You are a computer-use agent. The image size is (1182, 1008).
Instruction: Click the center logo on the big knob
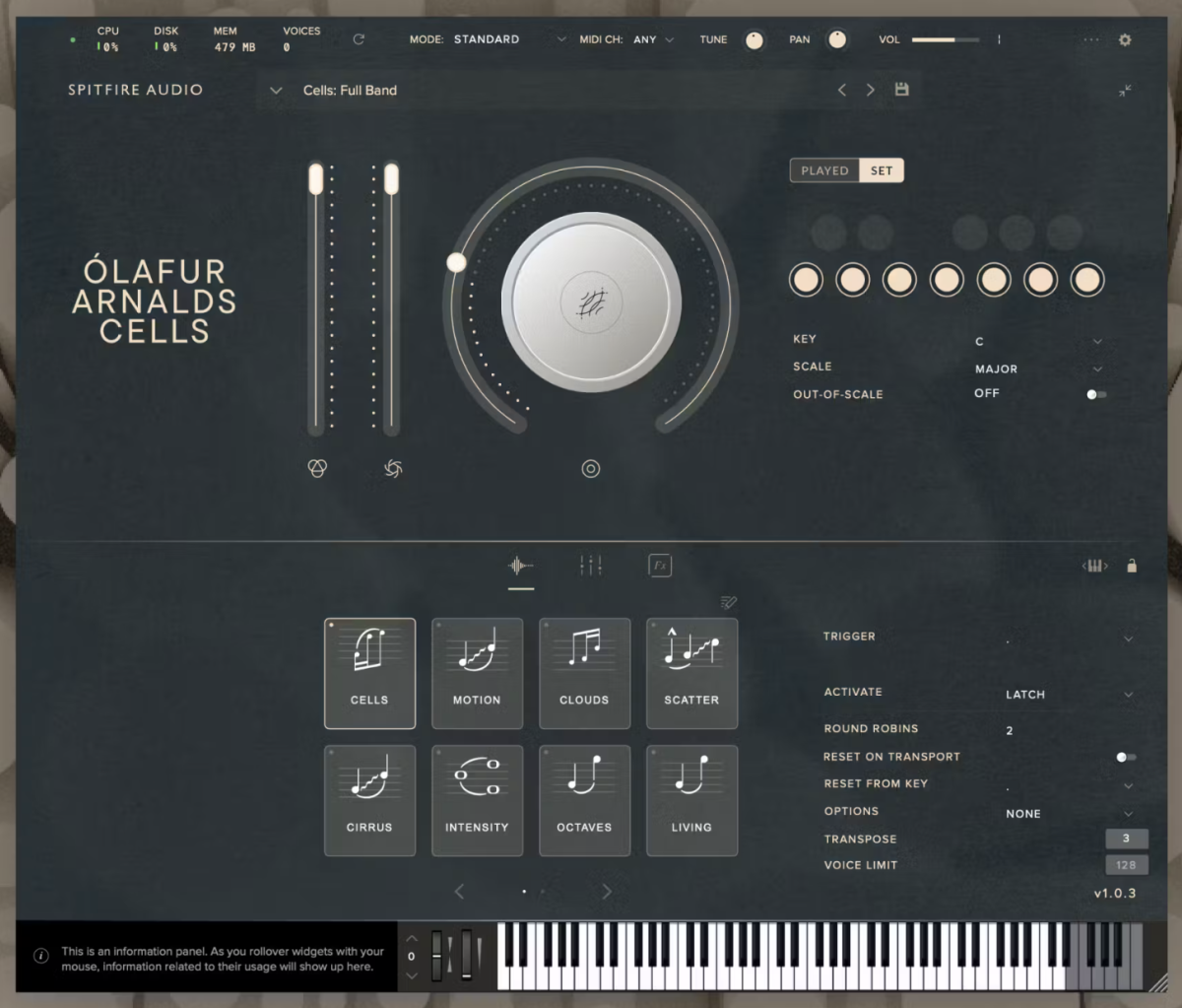pyautogui.click(x=591, y=302)
